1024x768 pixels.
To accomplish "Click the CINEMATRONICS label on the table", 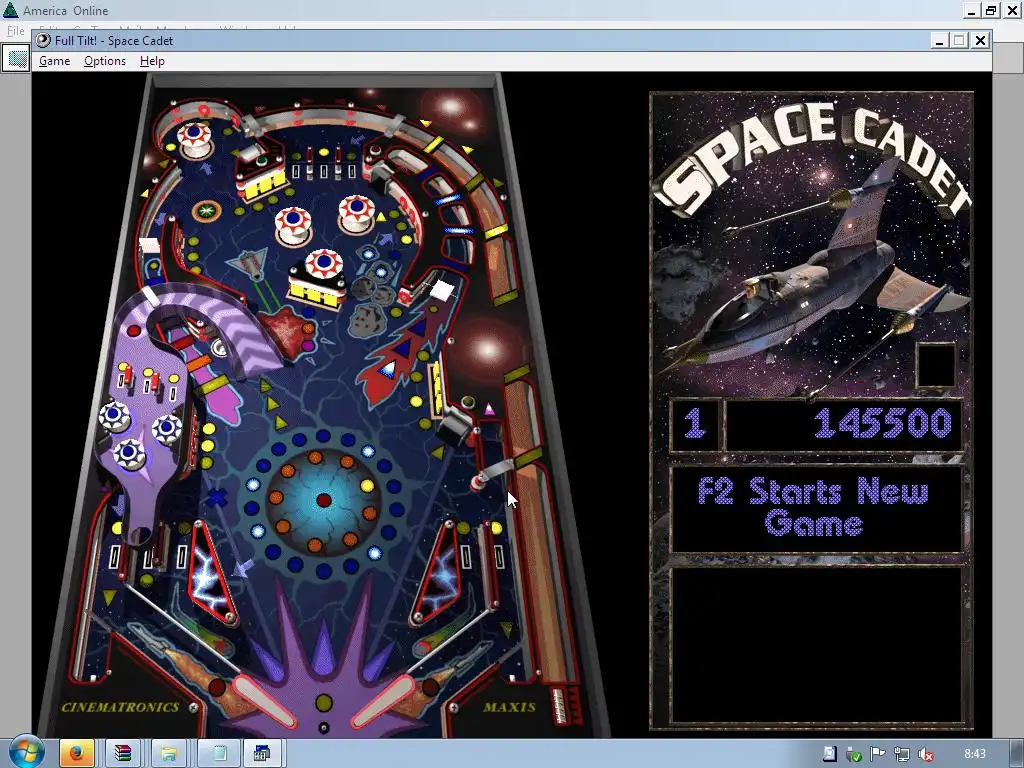I will point(120,707).
